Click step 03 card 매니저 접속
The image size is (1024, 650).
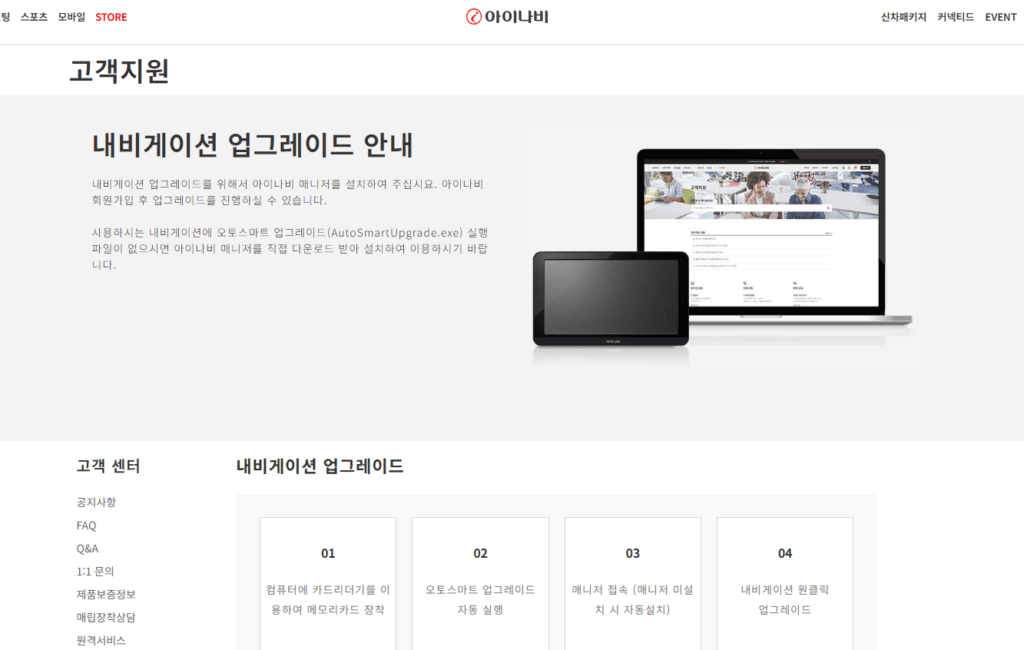click(x=632, y=583)
